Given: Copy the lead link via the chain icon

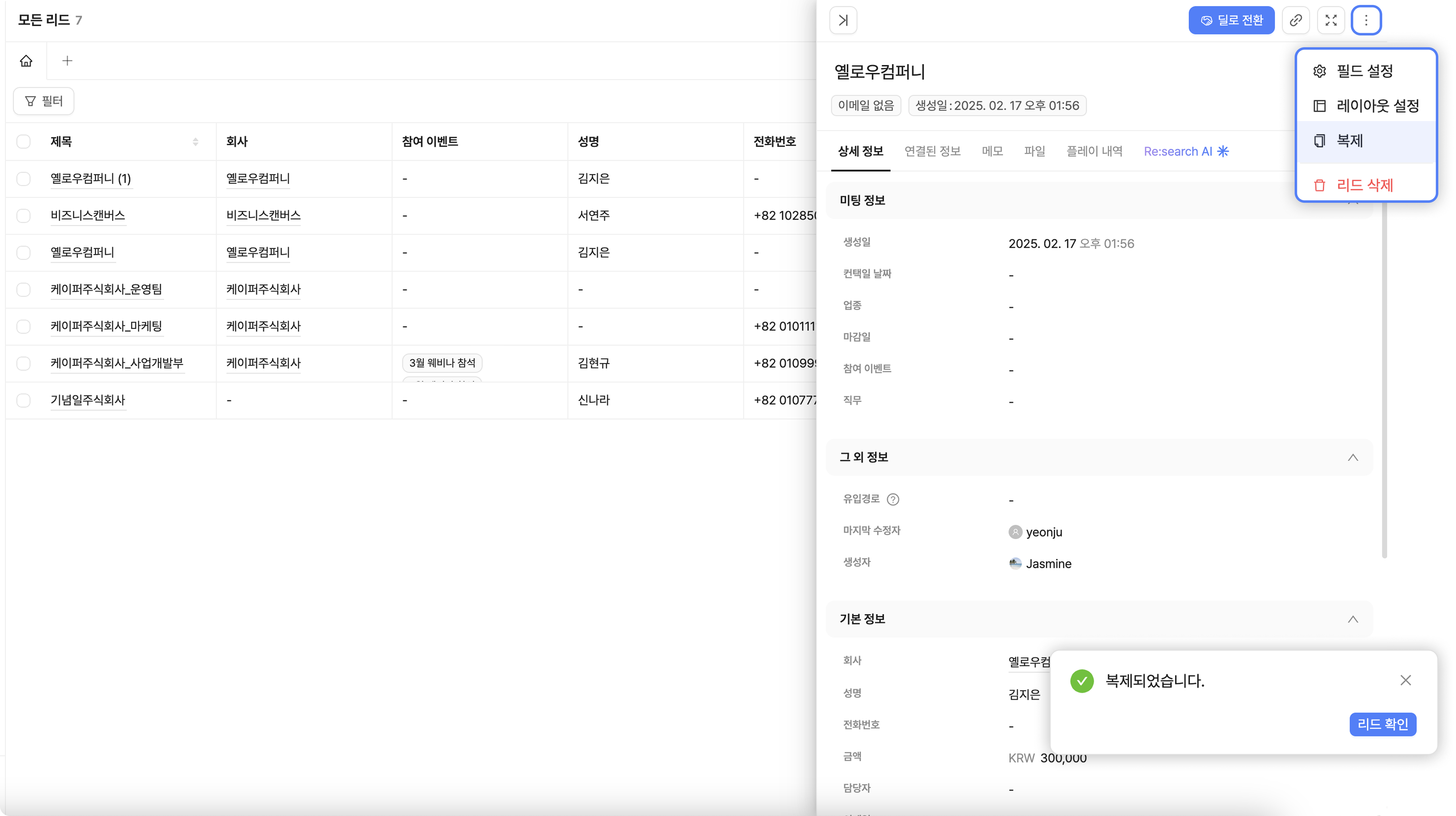Looking at the screenshot, I should (x=1295, y=20).
